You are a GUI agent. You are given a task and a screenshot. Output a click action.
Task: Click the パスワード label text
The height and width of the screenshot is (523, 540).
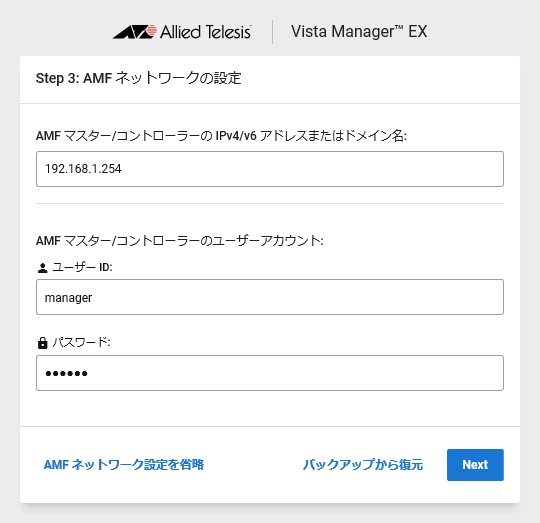coord(81,342)
